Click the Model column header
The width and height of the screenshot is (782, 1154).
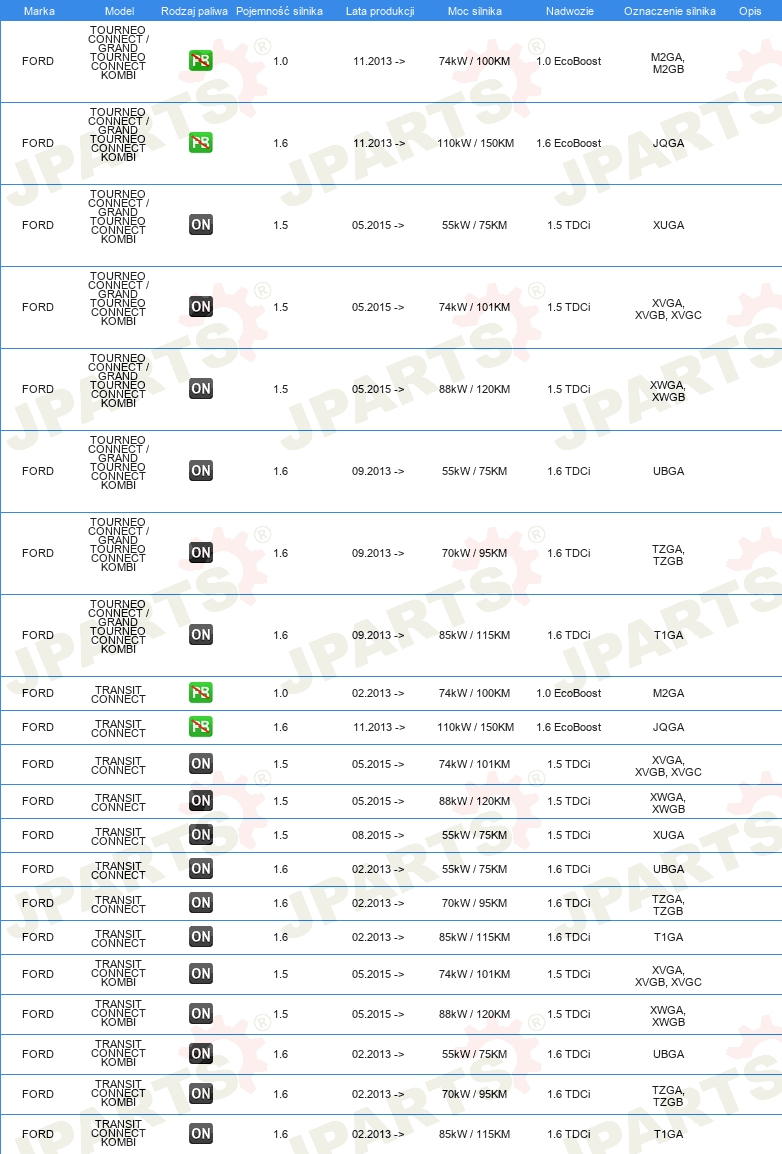[119, 11]
